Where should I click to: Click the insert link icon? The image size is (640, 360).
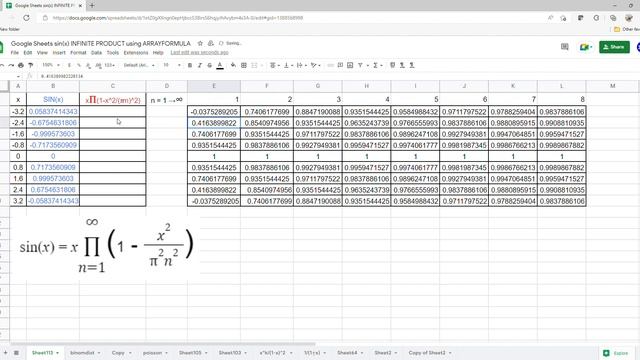click(331, 65)
